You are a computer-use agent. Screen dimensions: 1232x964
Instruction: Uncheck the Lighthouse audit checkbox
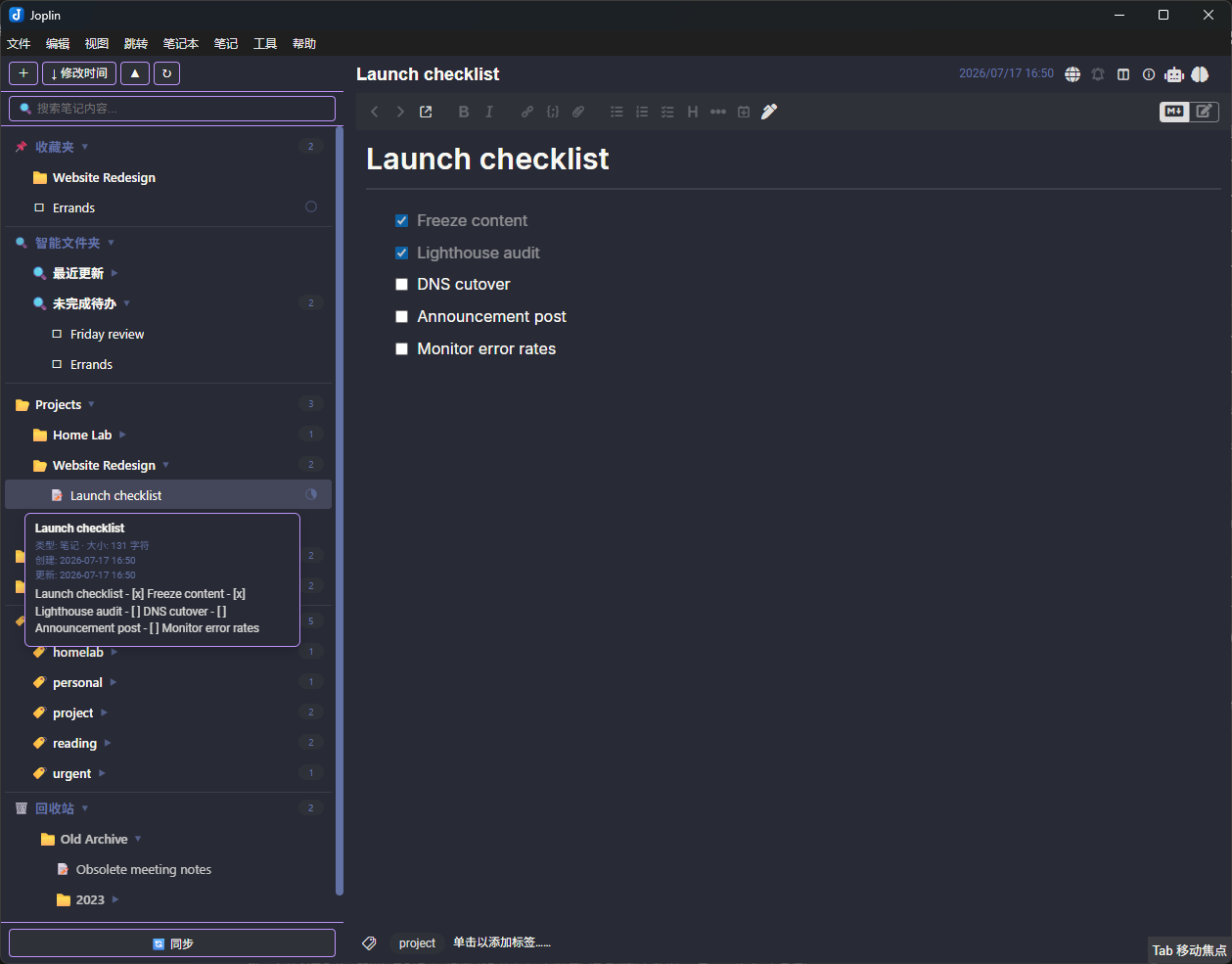[401, 253]
